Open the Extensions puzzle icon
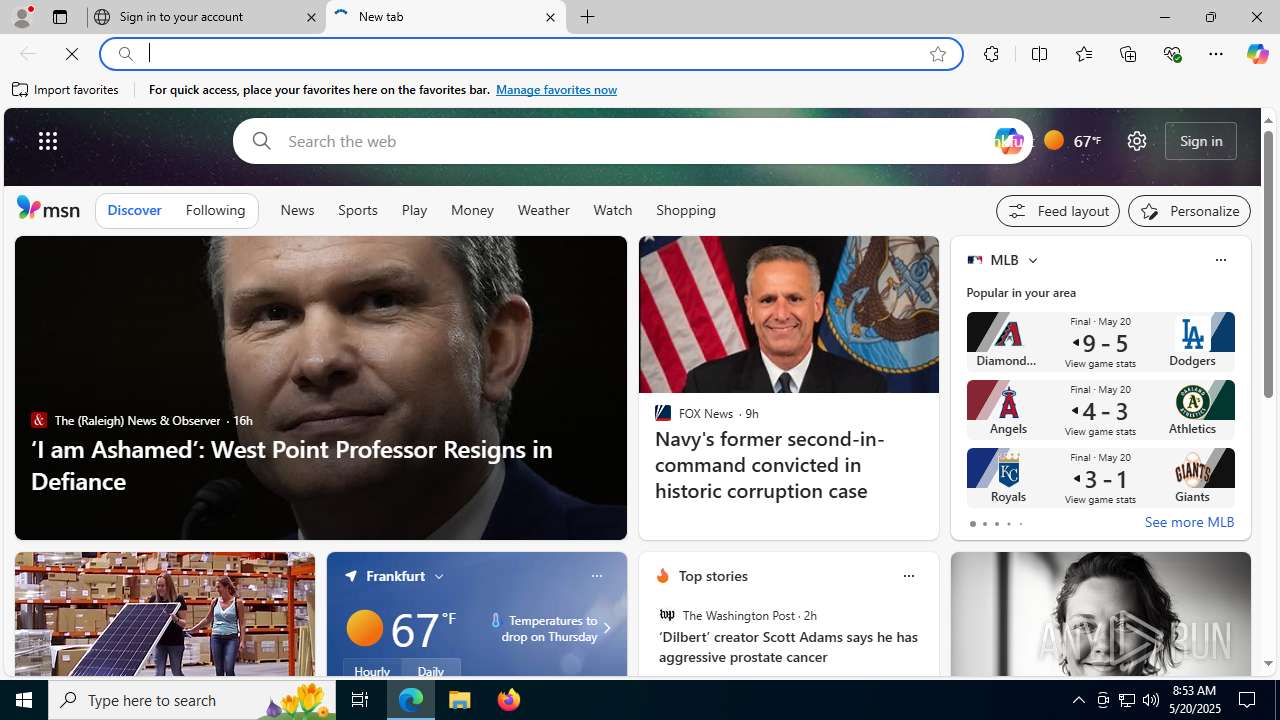Viewport: 1280px width, 720px height. pos(991,54)
